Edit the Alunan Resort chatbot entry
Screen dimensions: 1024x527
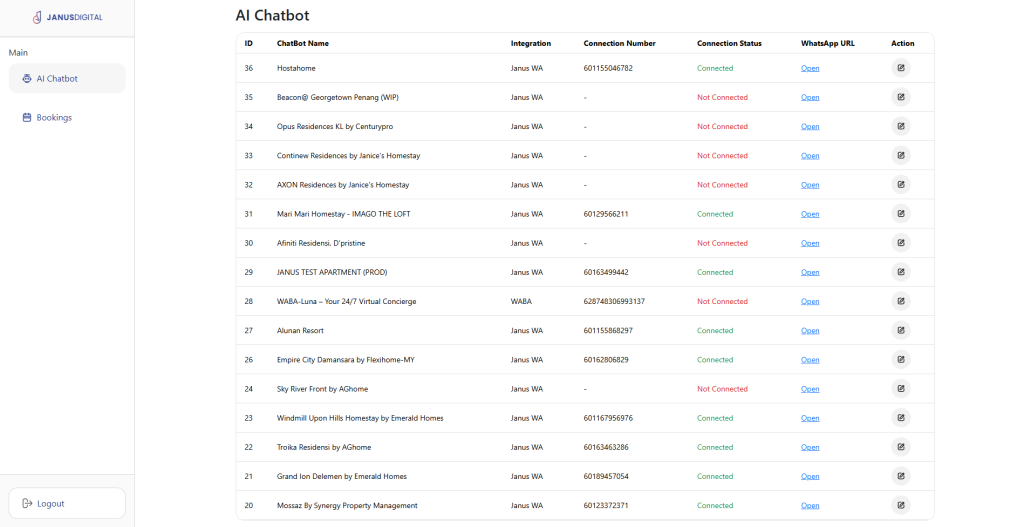(901, 331)
